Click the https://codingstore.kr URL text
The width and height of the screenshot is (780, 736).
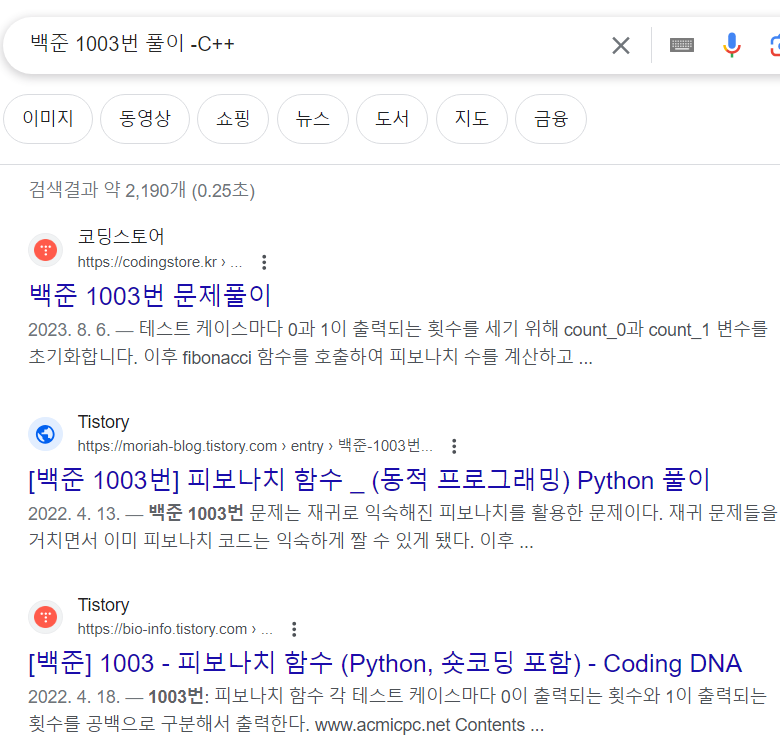tap(160, 262)
